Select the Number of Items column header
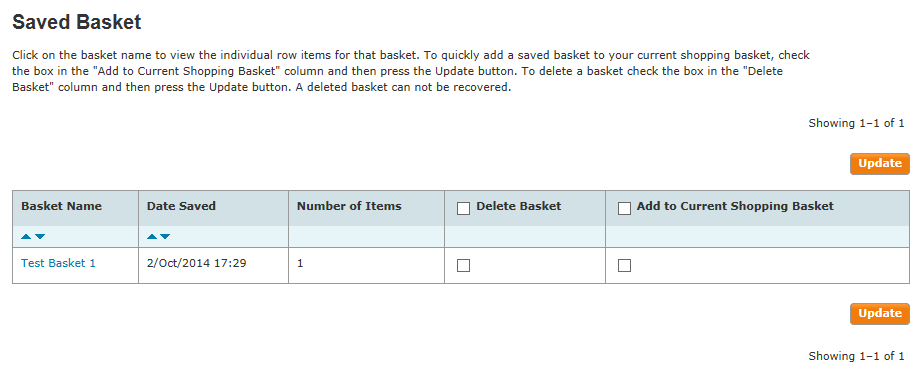 [349, 206]
